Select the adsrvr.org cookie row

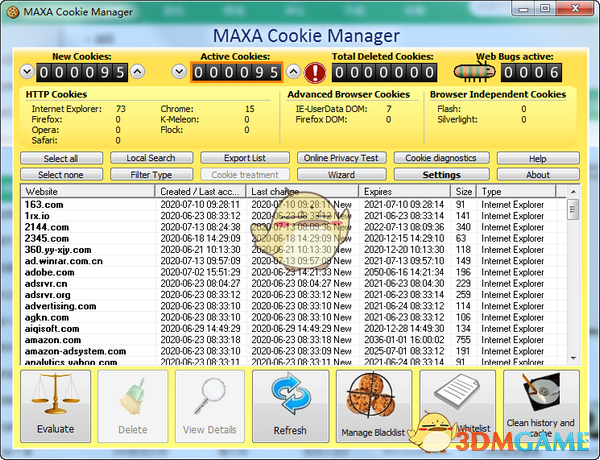click(x=294, y=295)
